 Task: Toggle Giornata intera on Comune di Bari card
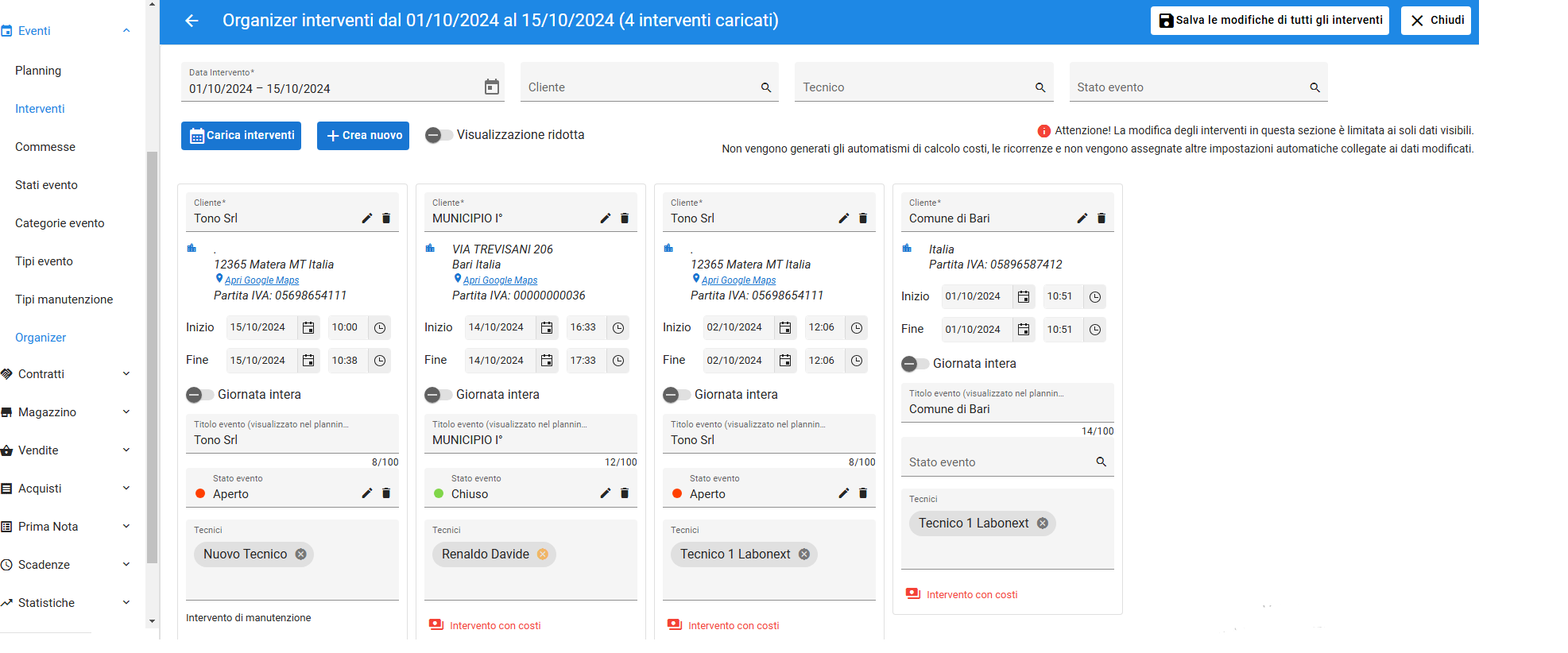[x=915, y=364]
